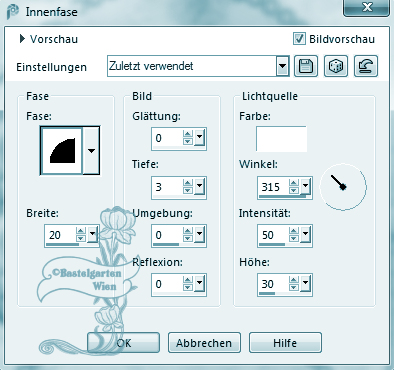This screenshot has height=370, width=394.
Task: Decrease Winkel with the down arrow
Action: click(294, 191)
